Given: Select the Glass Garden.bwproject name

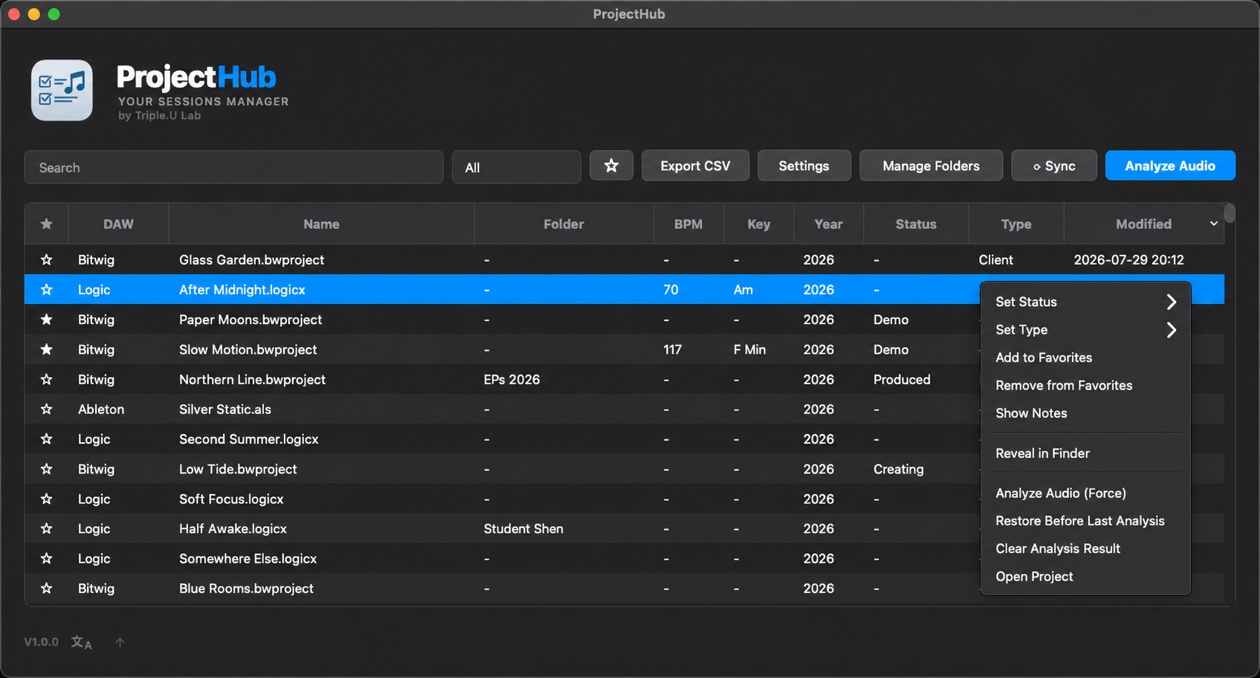Looking at the screenshot, I should (x=252, y=260).
